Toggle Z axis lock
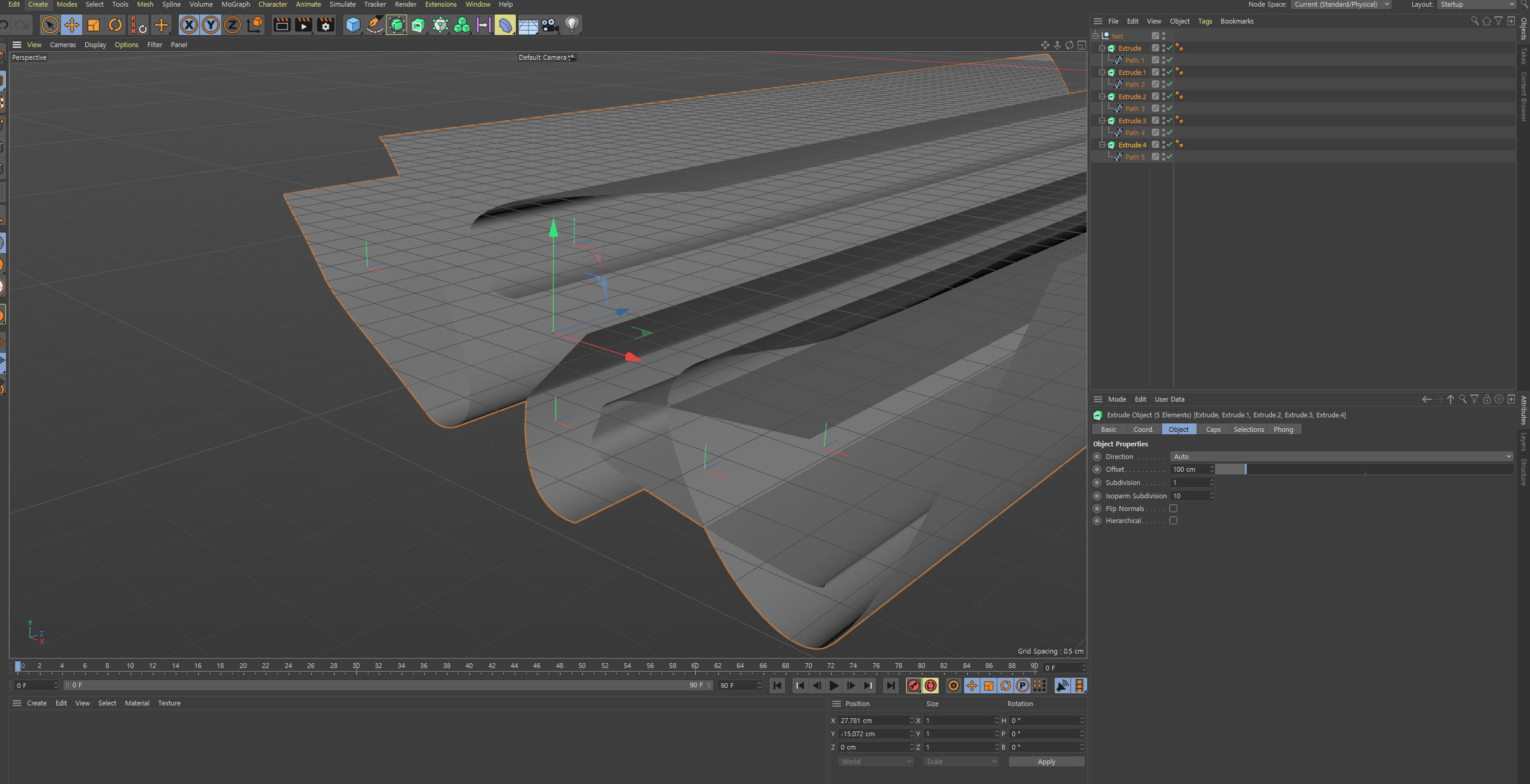 [x=232, y=25]
